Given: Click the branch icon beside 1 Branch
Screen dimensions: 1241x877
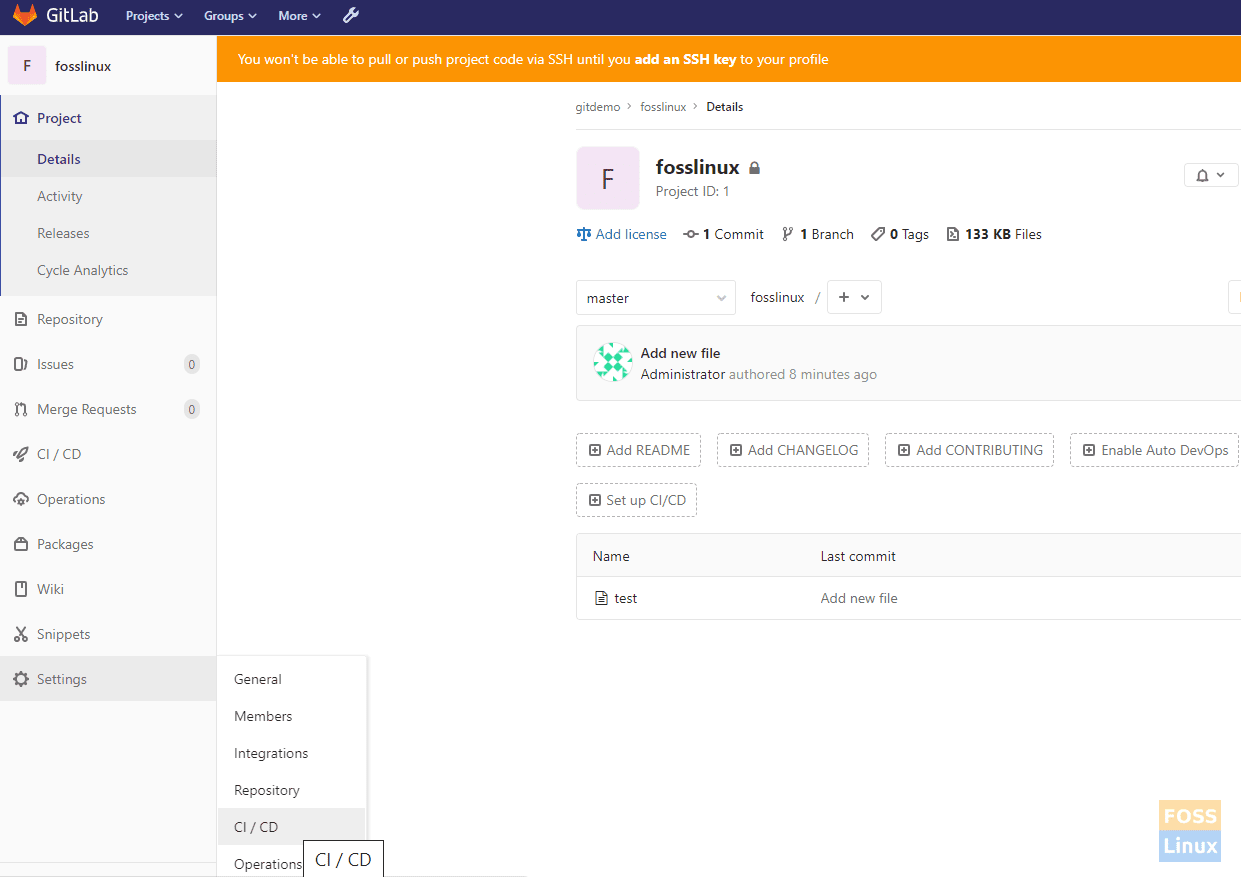Looking at the screenshot, I should point(788,234).
